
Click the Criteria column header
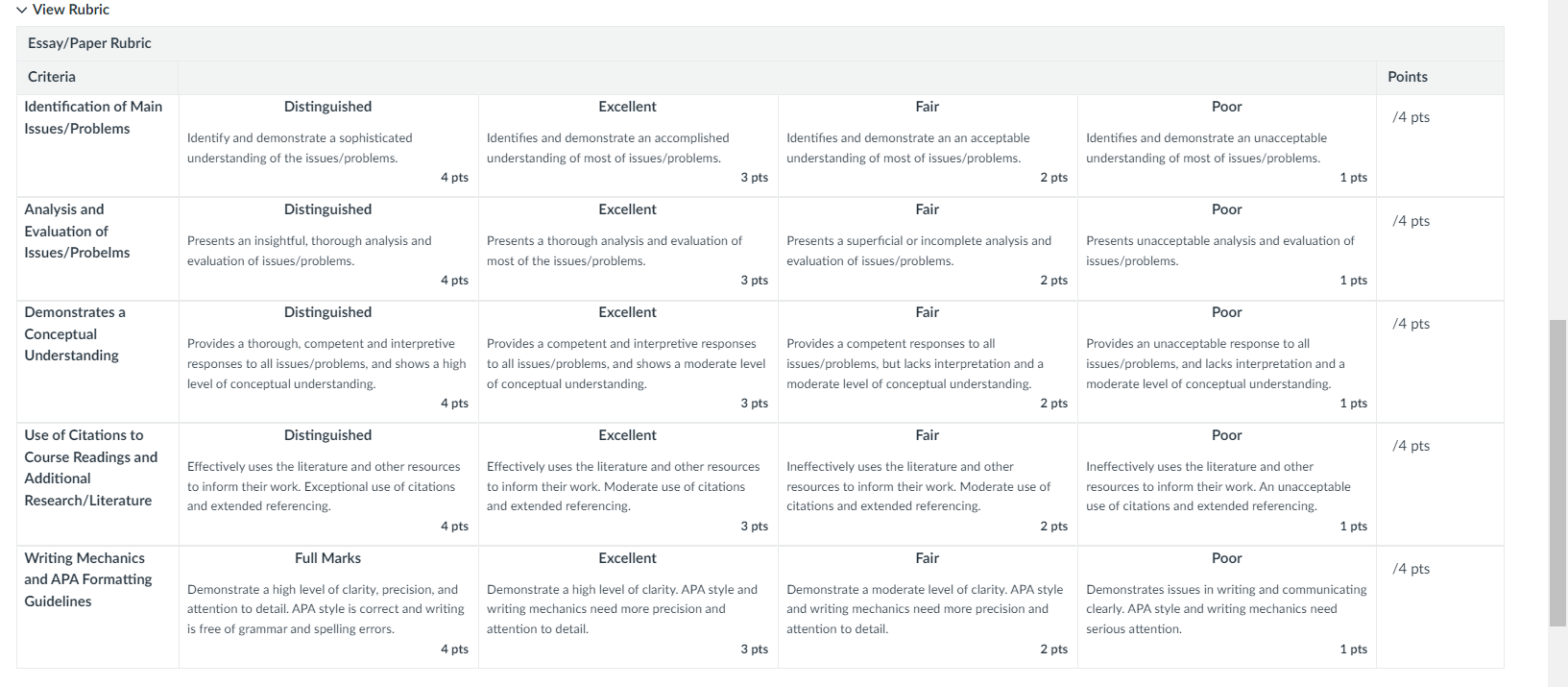pos(52,77)
